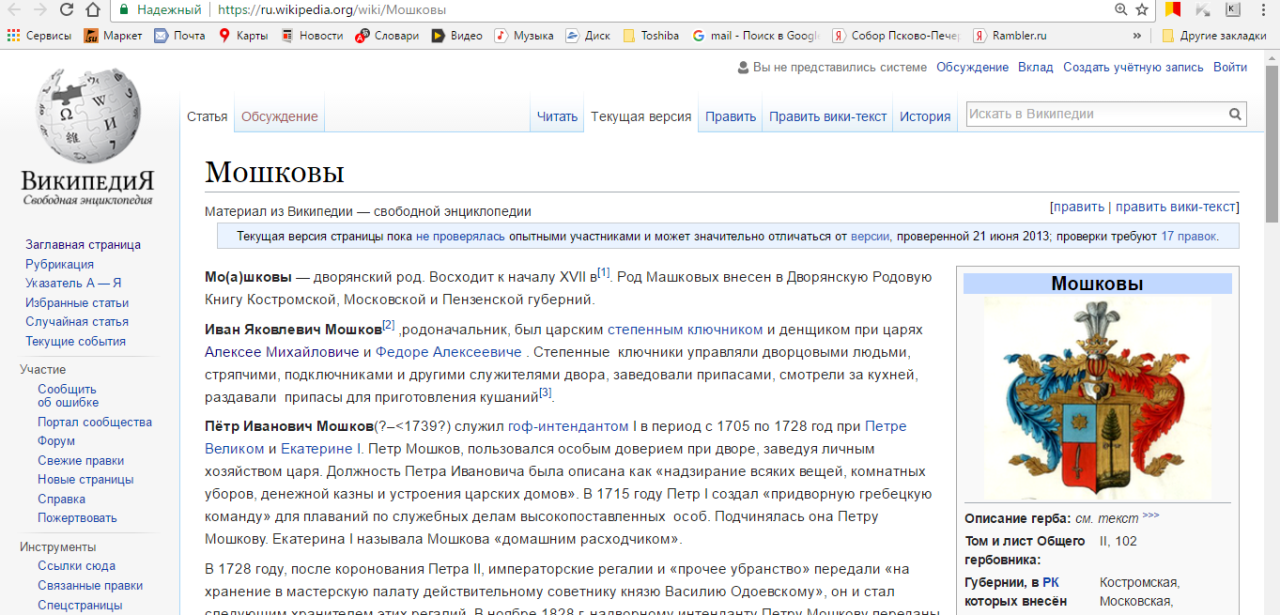This screenshot has height=615, width=1280.
Task: Click footnote reference [1]
Action: (x=603, y=272)
